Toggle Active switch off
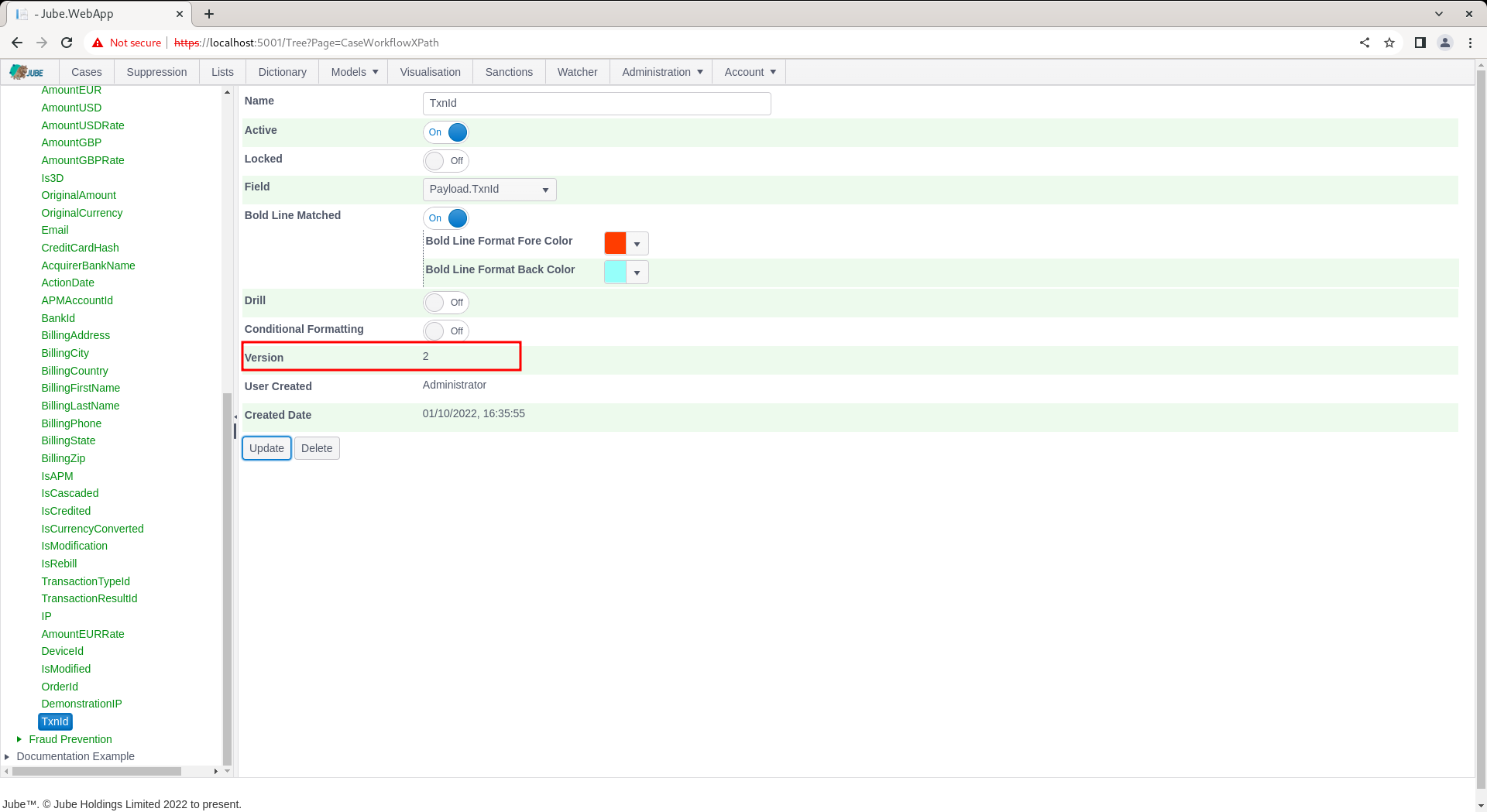Viewport: 1487px width, 812px height. [x=446, y=132]
